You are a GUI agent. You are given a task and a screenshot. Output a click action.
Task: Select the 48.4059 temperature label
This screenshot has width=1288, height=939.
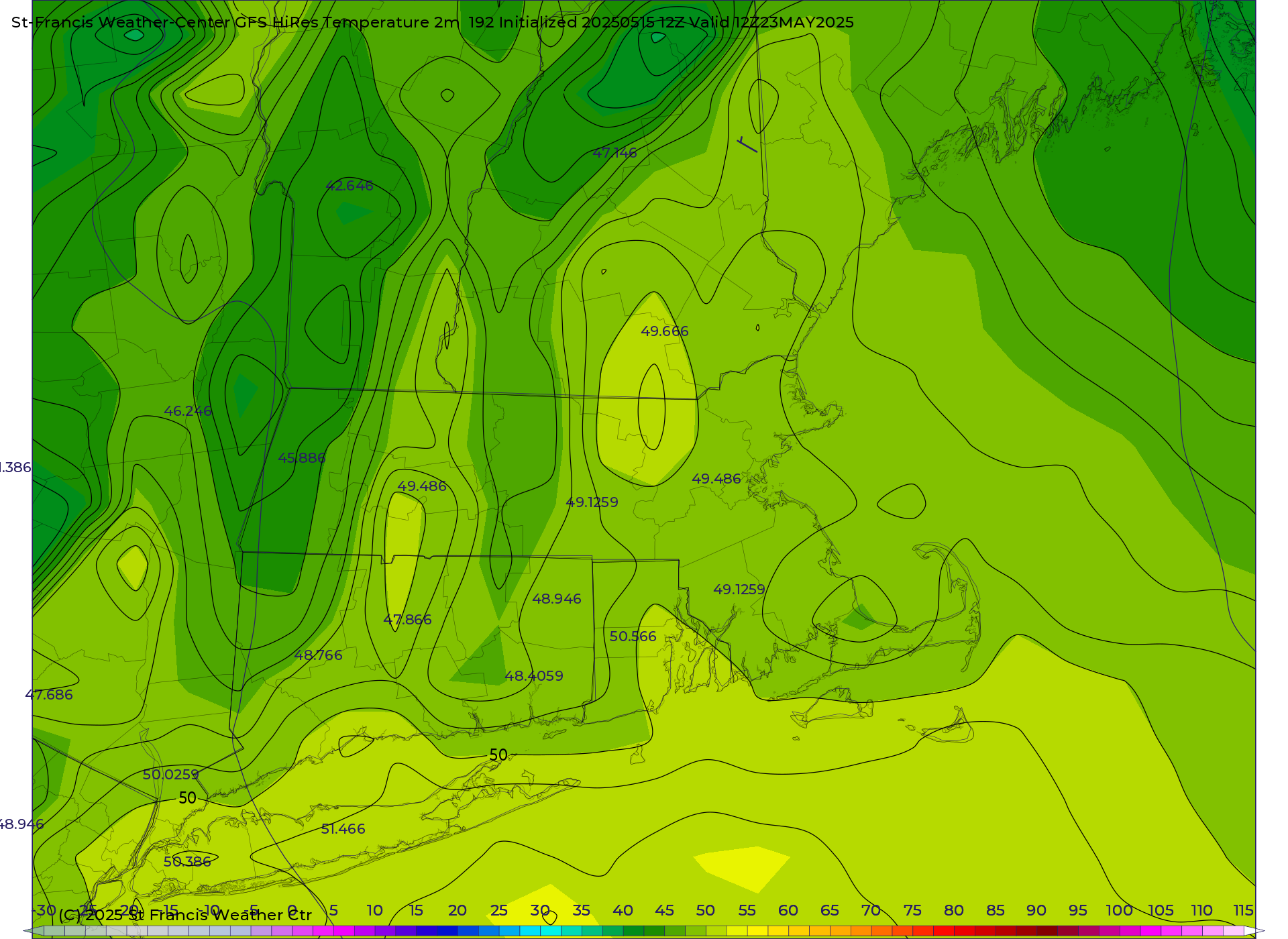click(x=534, y=676)
